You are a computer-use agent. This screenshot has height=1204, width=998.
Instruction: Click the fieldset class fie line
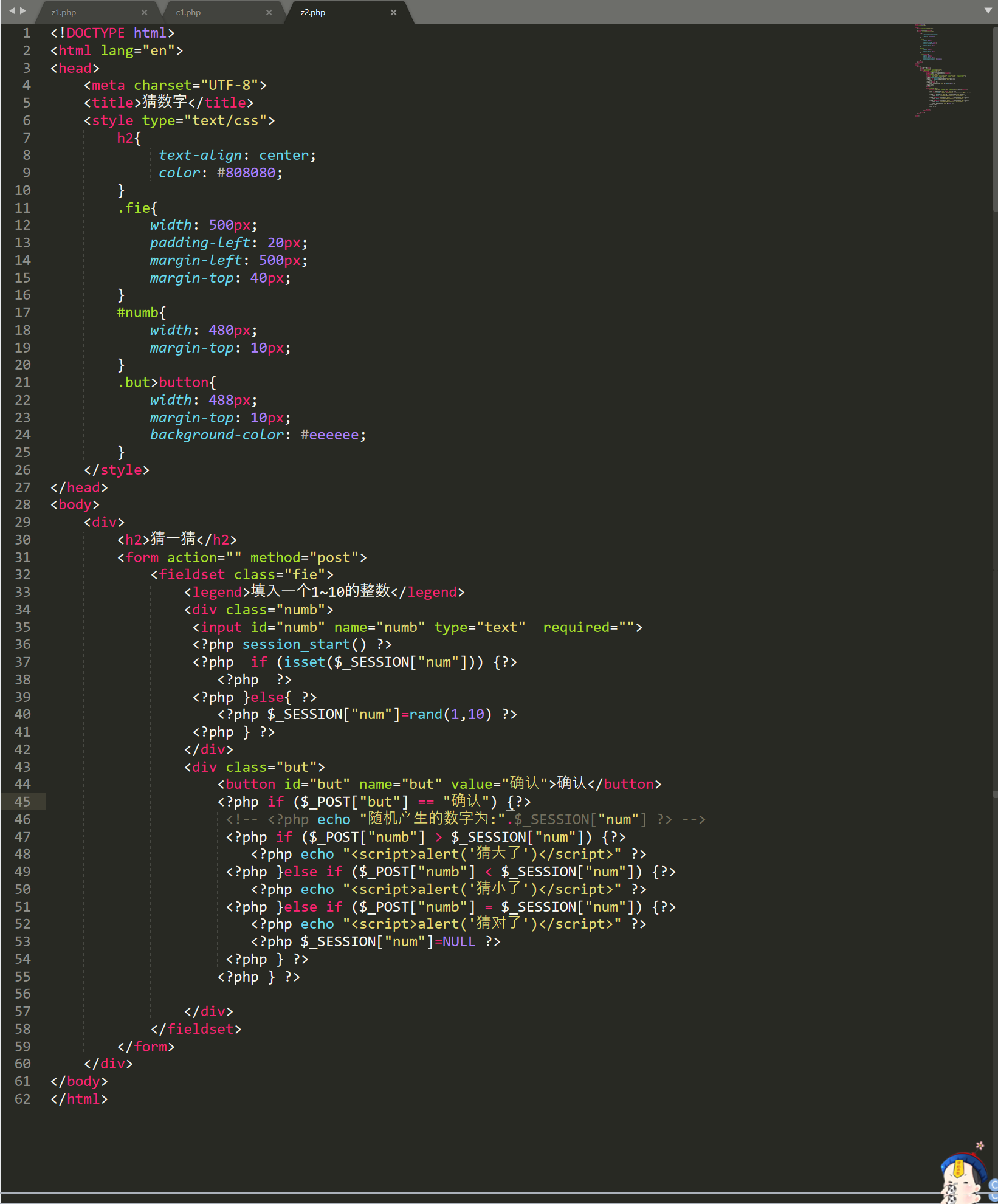(x=242, y=574)
